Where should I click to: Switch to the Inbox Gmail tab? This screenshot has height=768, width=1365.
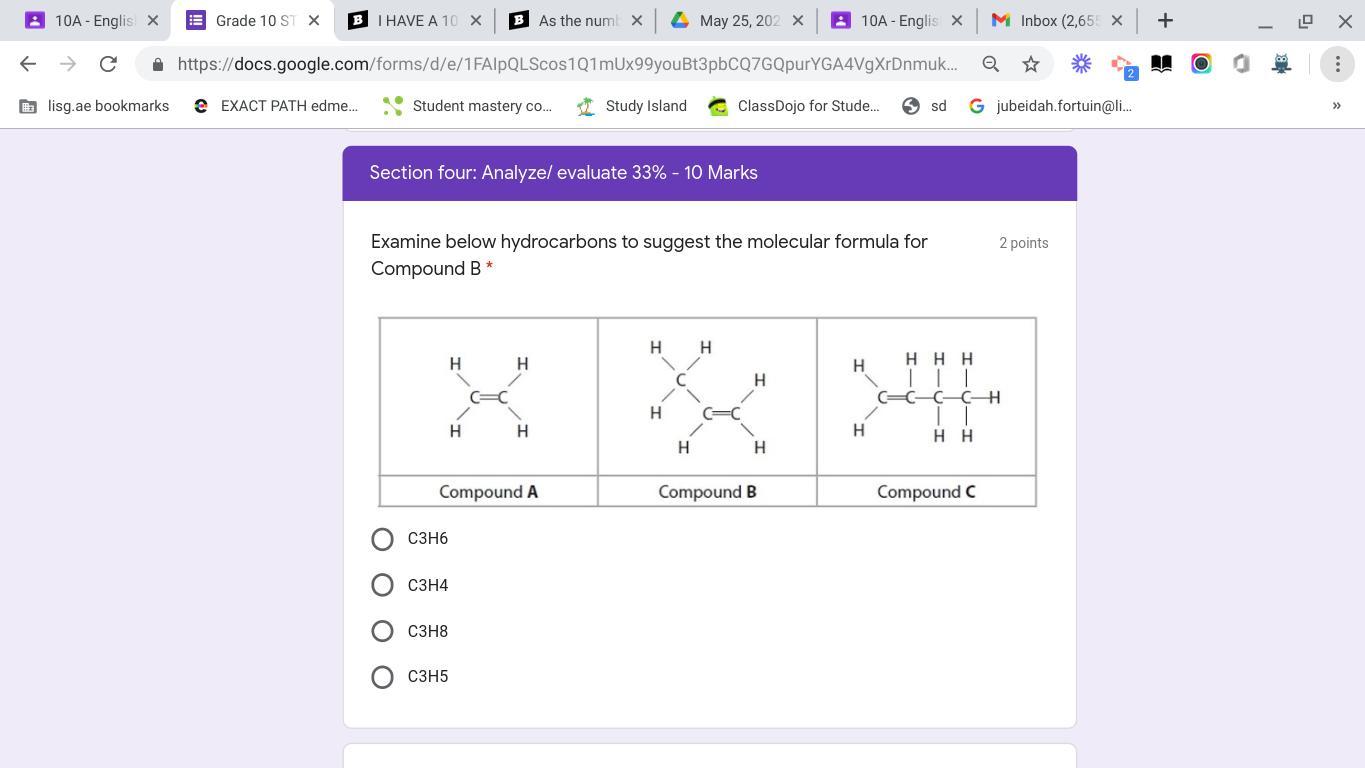coord(1058,20)
